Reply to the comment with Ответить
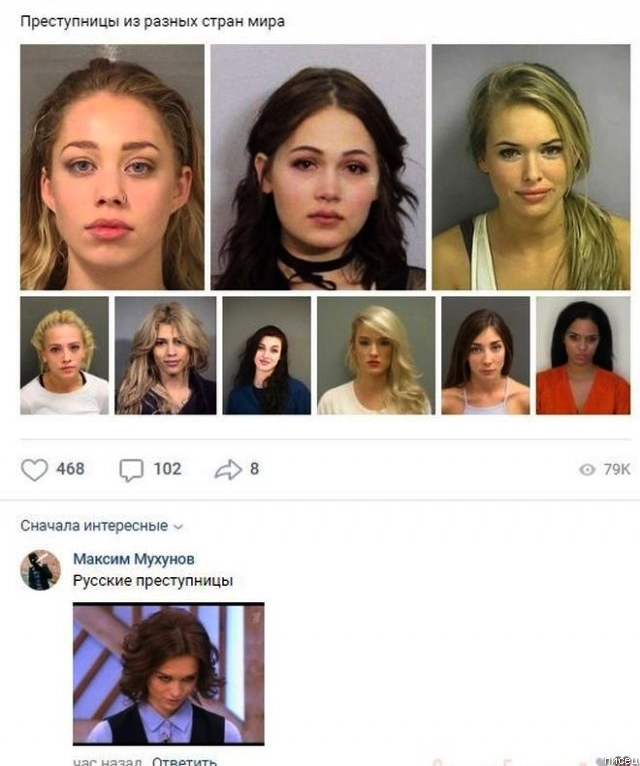 [x=184, y=761]
